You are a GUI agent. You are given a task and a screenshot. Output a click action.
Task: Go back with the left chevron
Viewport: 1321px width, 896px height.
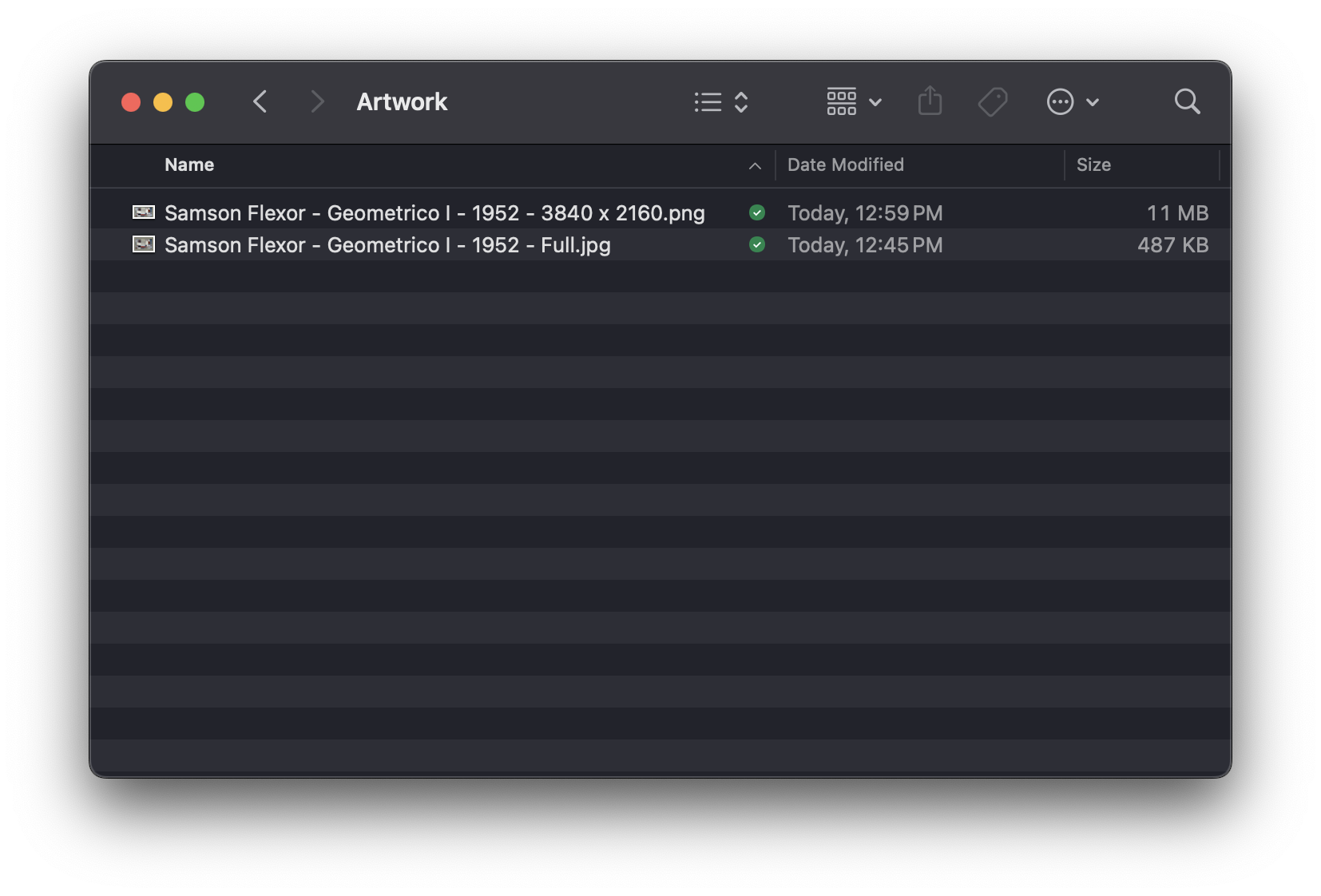pos(260,101)
